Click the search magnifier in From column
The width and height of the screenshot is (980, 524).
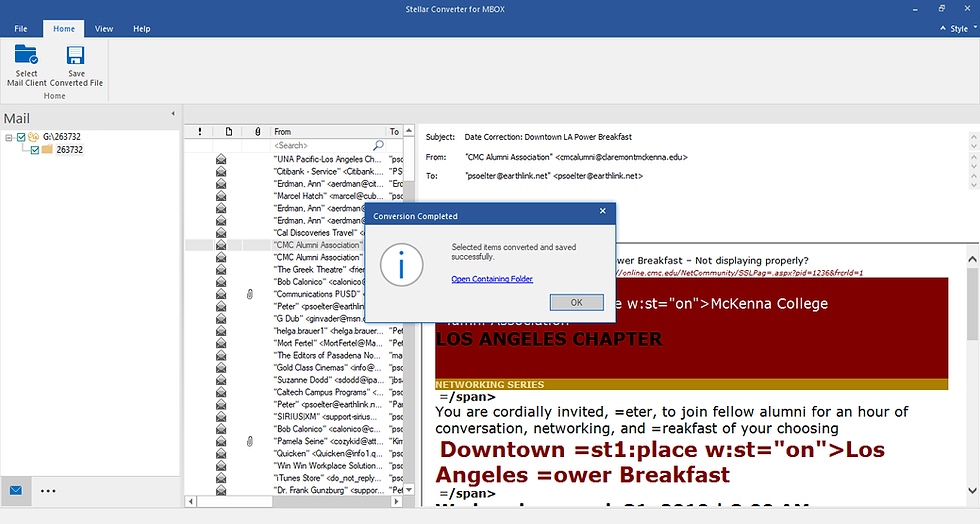(x=378, y=145)
